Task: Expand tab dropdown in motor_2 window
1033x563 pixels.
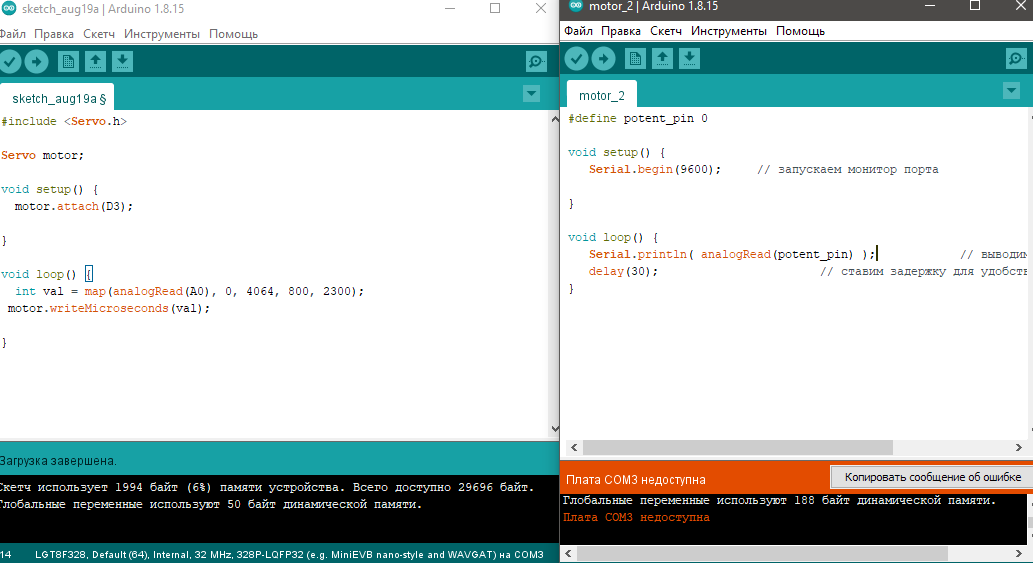Action: 1011,91
